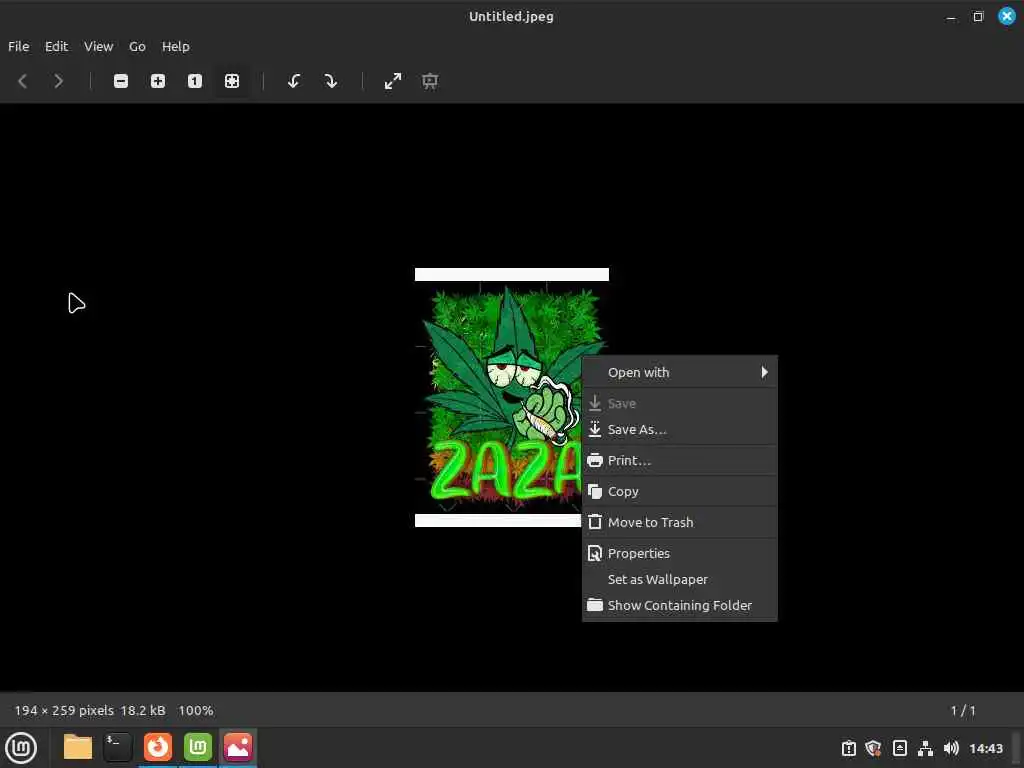The height and width of the screenshot is (768, 1024).
Task: Go to next image arrow
Action: [x=58, y=81]
